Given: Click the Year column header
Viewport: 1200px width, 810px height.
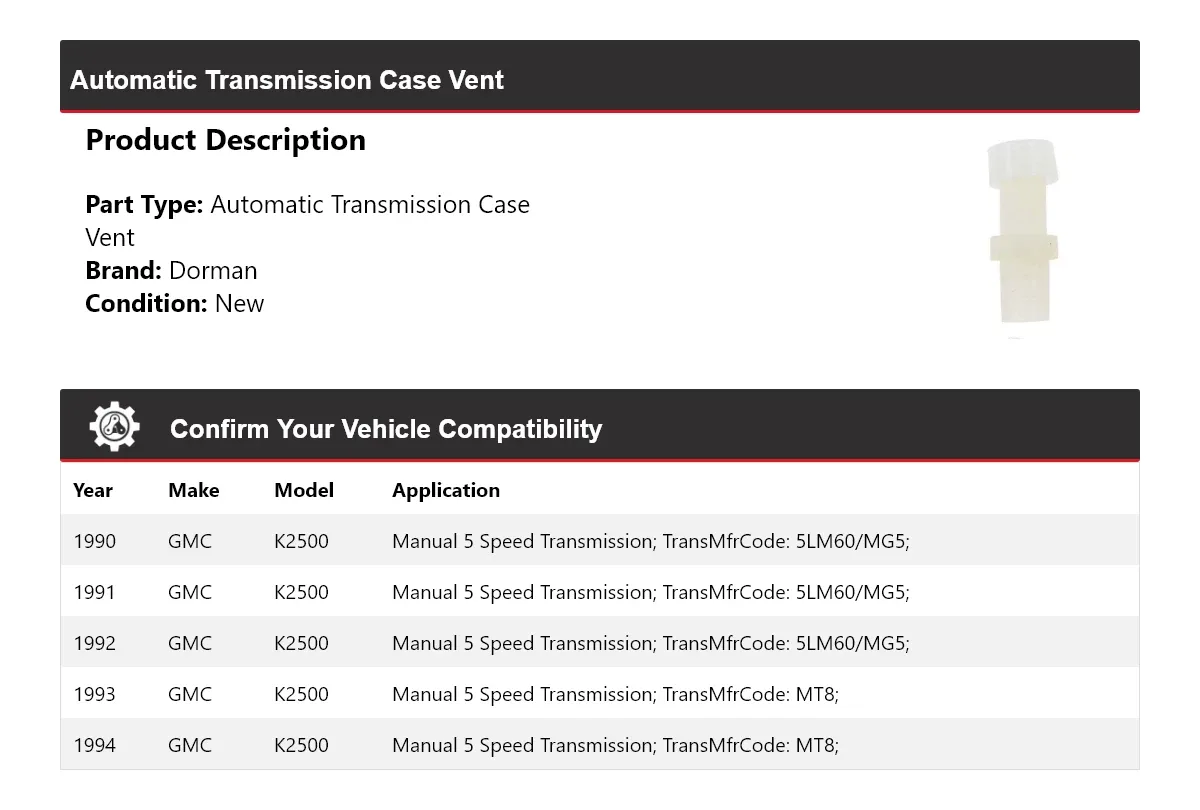Looking at the screenshot, I should 93,490.
